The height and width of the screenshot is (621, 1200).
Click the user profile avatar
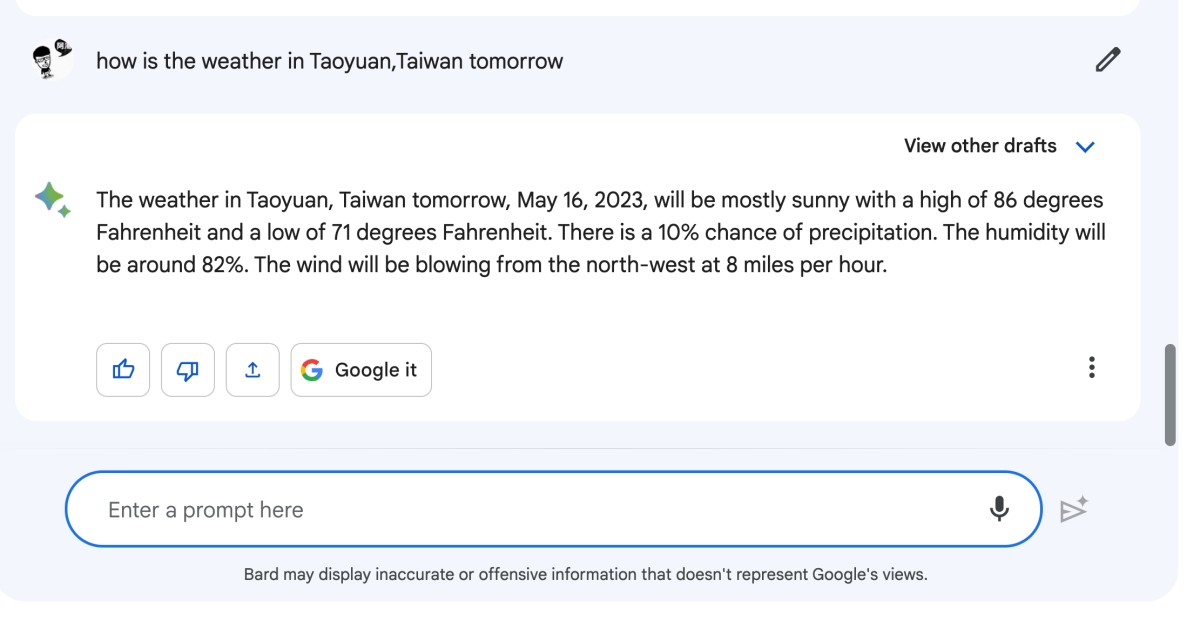[52, 60]
